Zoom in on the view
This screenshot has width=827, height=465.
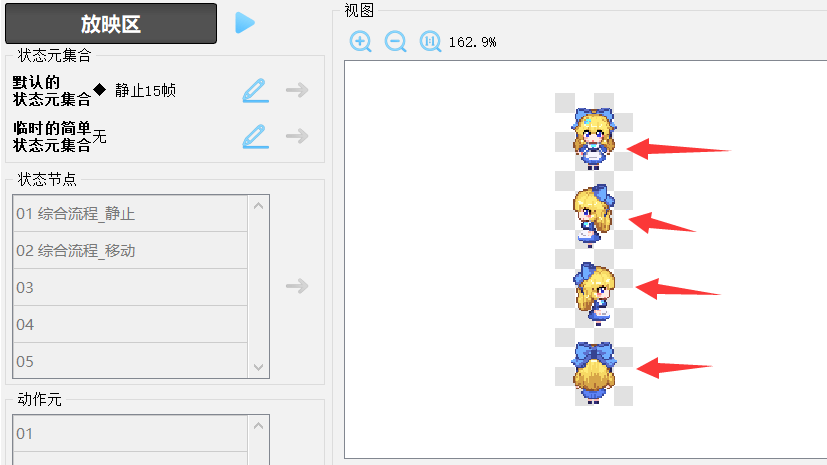pyautogui.click(x=361, y=42)
